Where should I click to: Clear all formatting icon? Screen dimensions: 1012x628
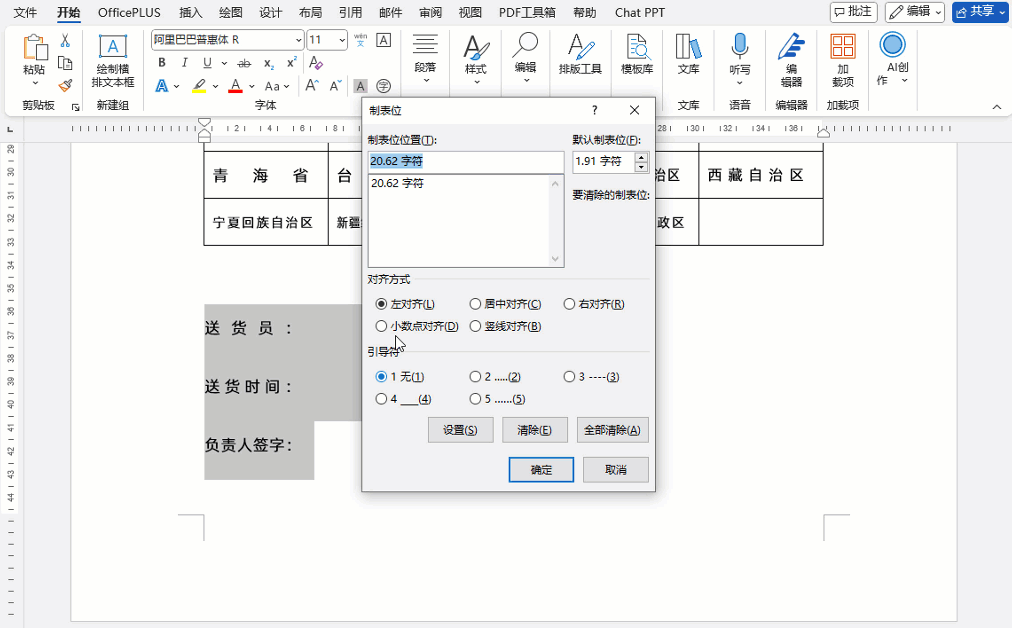pos(316,63)
